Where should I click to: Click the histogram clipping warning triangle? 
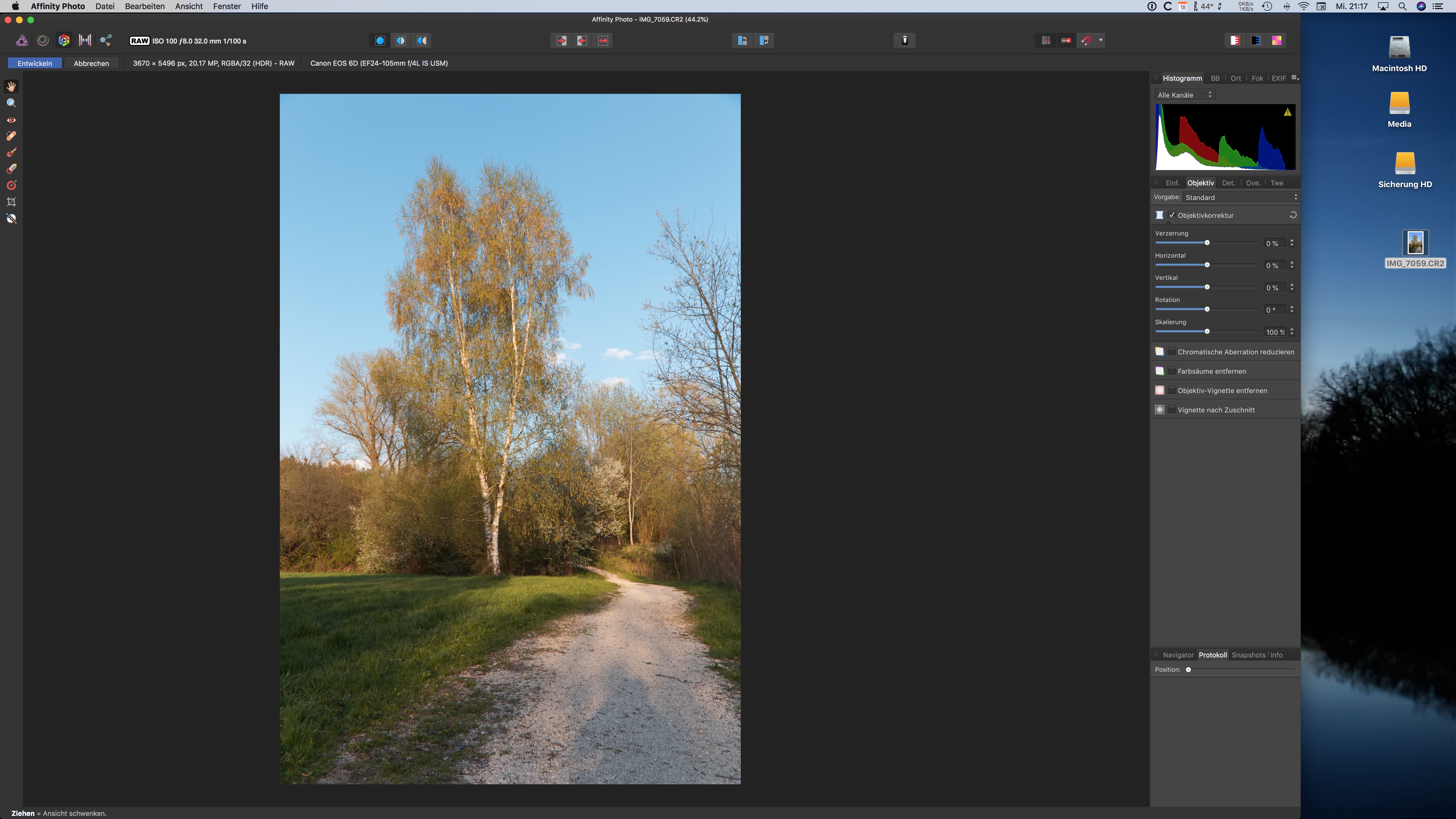(x=1288, y=112)
